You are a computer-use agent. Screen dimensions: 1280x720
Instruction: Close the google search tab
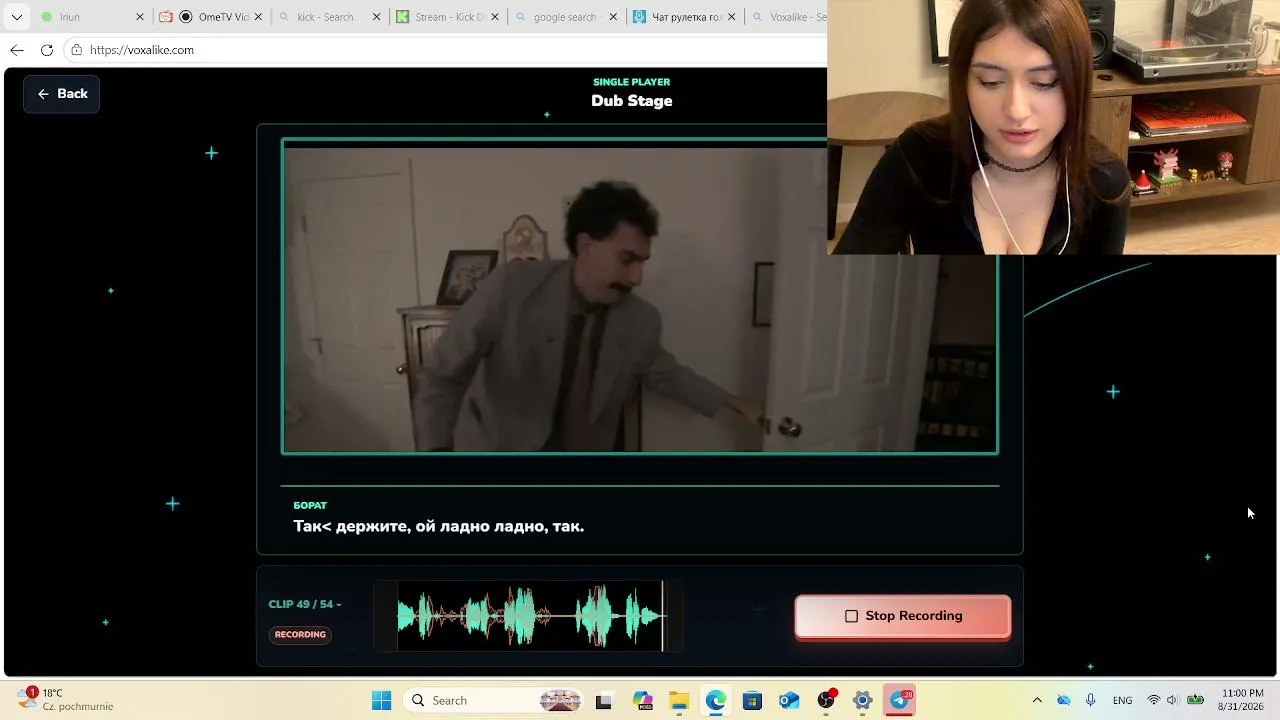click(613, 17)
